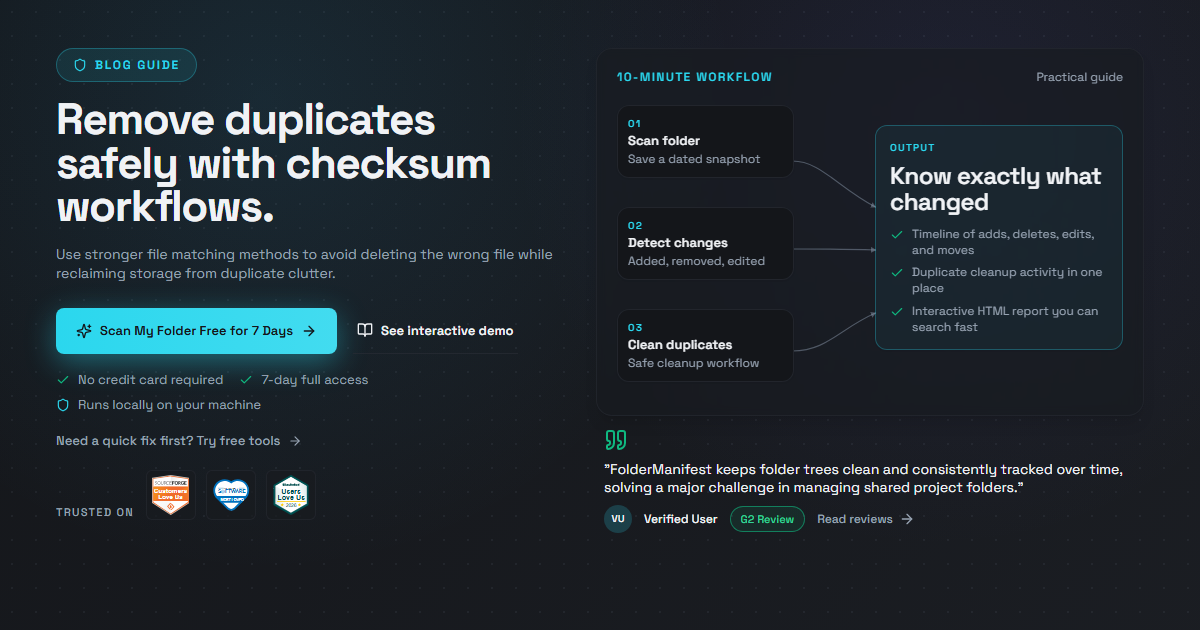The height and width of the screenshot is (630, 1200).
Task: Click Scan My Folder Free for 7 Days
Action: pyautogui.click(x=196, y=331)
